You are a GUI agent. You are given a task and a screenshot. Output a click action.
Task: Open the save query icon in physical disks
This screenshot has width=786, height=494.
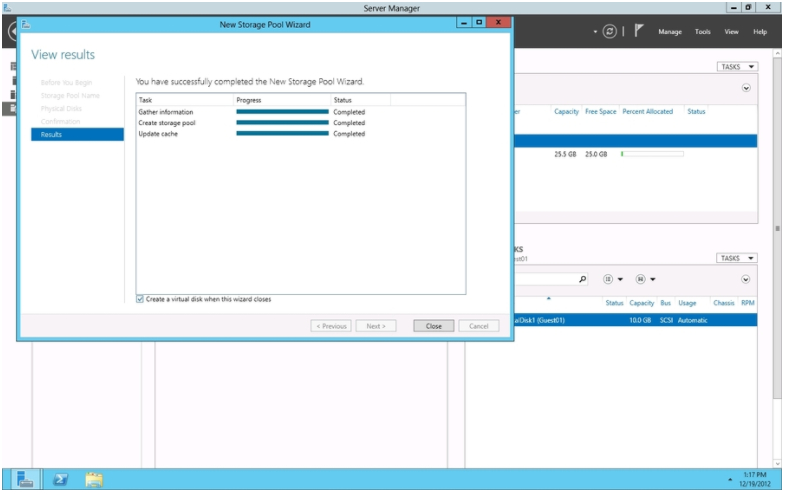pyautogui.click(x=640, y=279)
